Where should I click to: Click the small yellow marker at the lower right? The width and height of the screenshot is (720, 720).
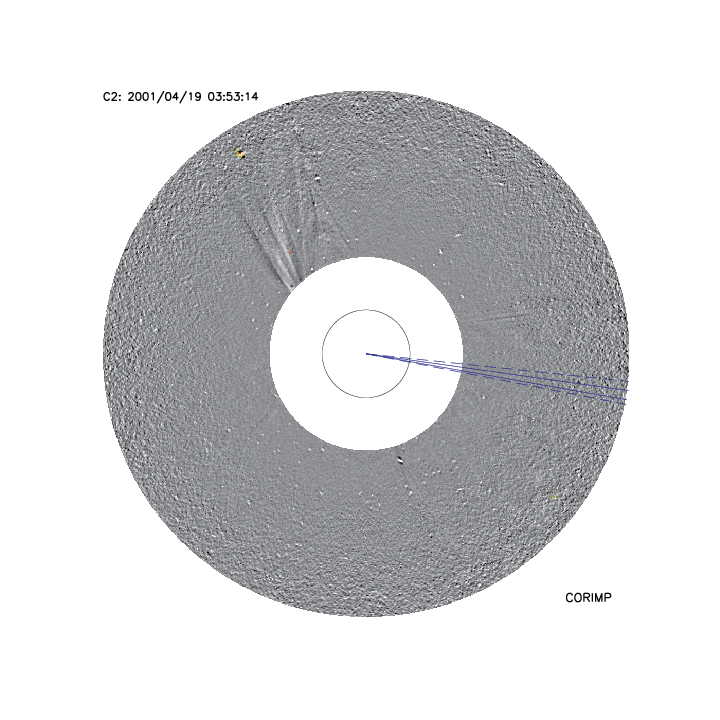tap(555, 497)
